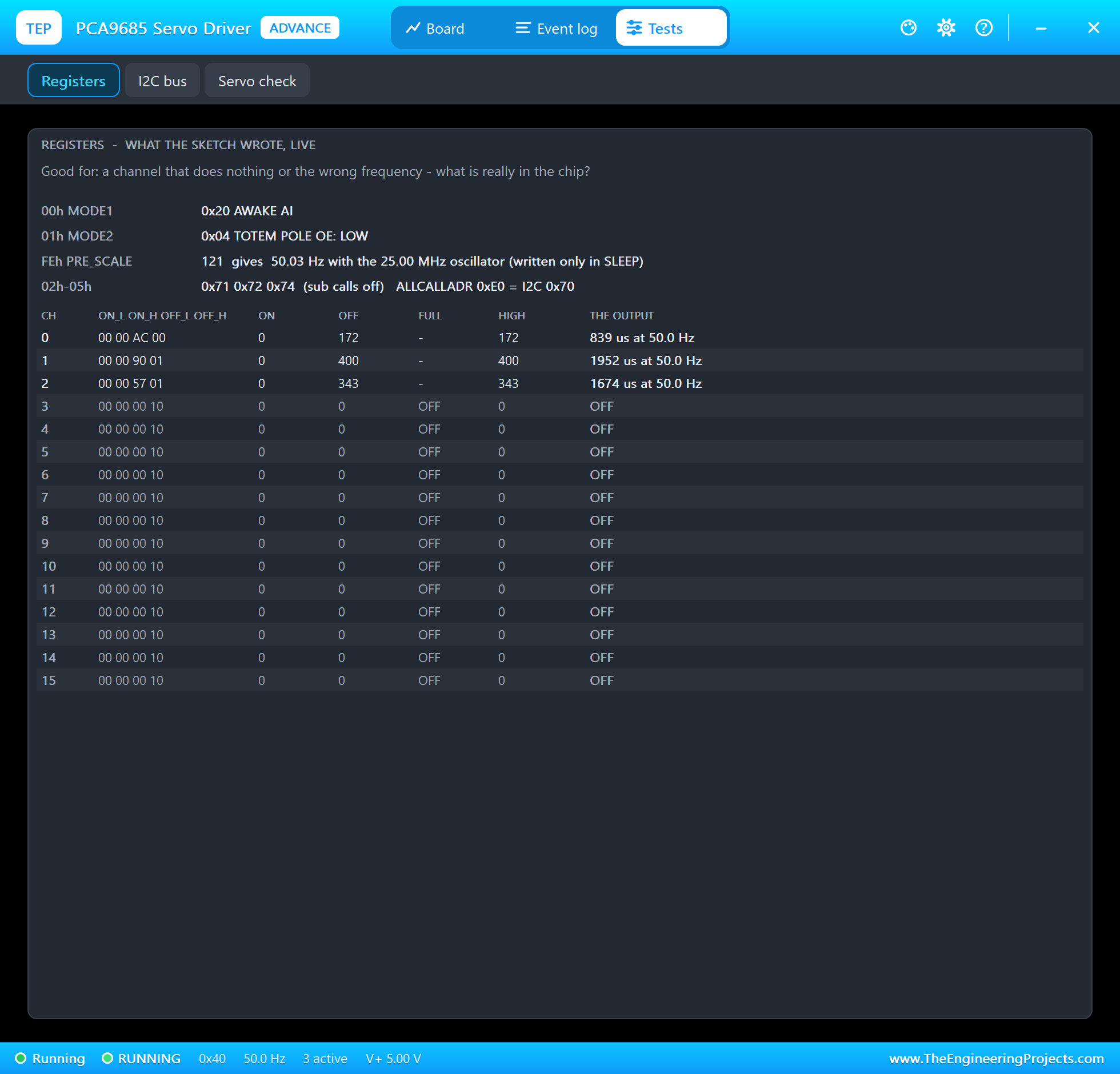Click the OFF value 400 in channel 1
The width and height of the screenshot is (1120, 1074).
349,360
